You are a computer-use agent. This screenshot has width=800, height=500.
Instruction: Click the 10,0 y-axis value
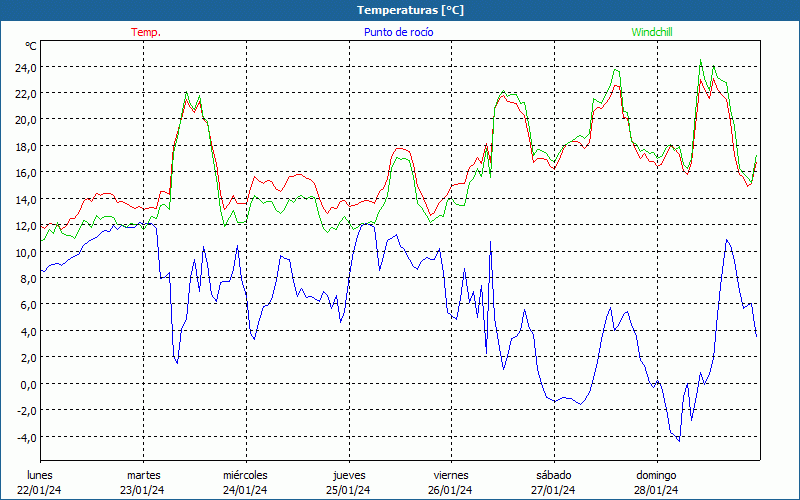[26, 252]
